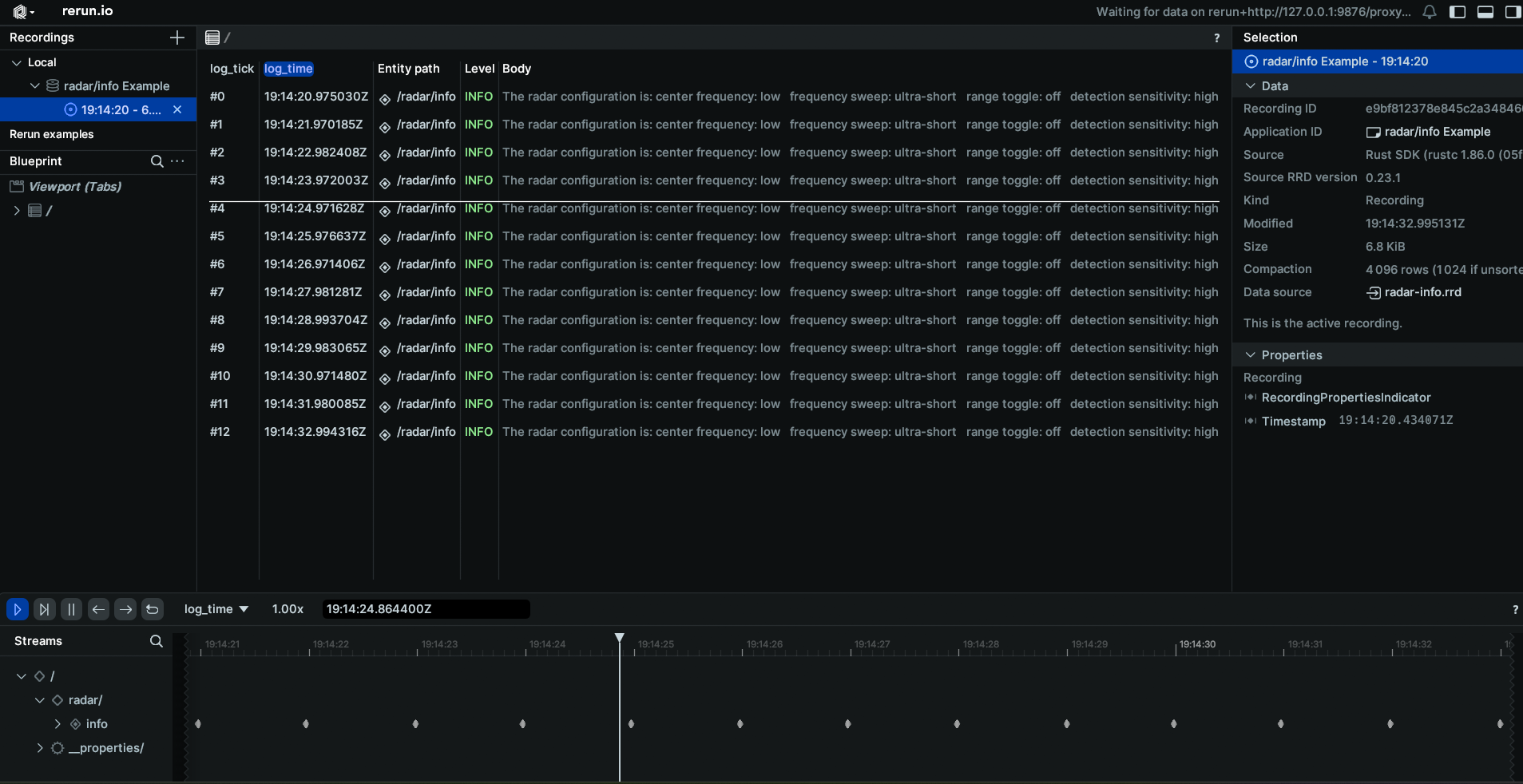Toggle the bottom time panel visibility
The width and height of the screenshot is (1523, 784).
tap(1485, 12)
